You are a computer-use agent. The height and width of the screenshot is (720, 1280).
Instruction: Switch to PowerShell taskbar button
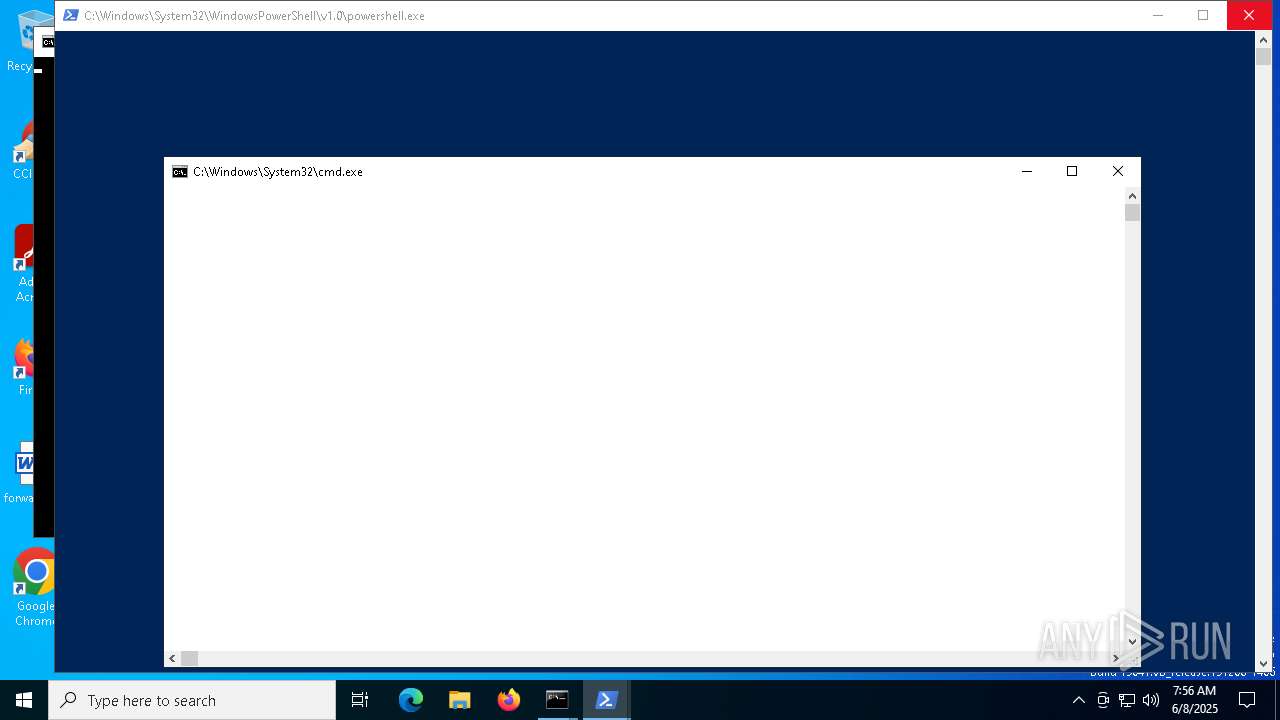coord(606,700)
